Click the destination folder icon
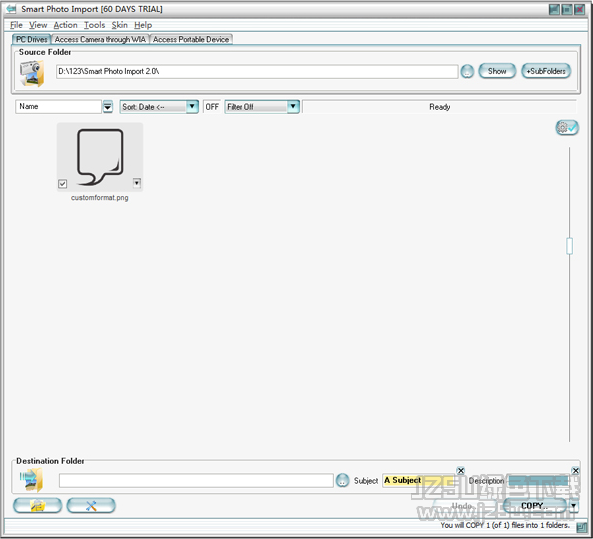Screen dimensions: 593x539 (x=31, y=480)
